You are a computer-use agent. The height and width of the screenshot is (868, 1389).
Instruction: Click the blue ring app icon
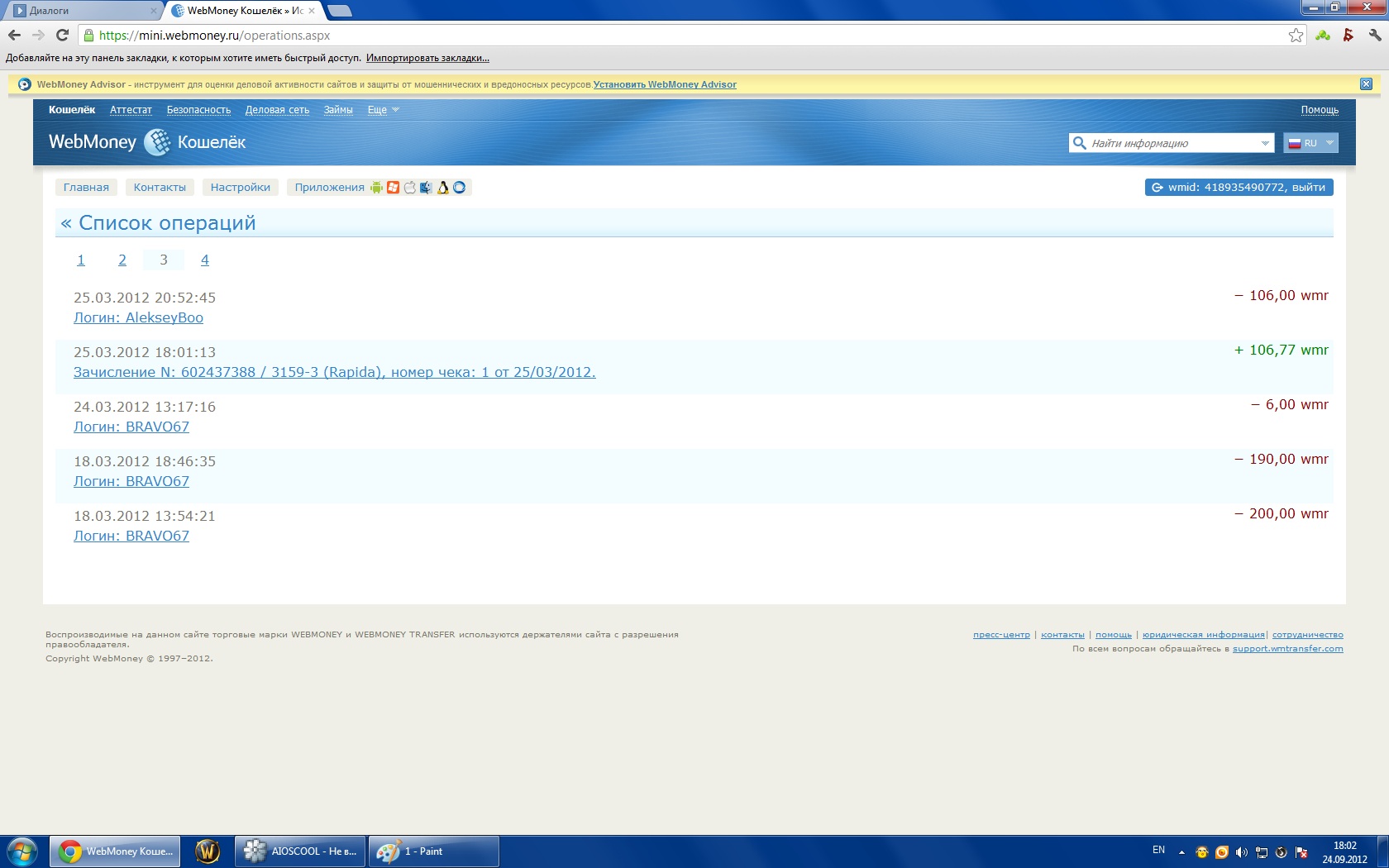(x=460, y=188)
